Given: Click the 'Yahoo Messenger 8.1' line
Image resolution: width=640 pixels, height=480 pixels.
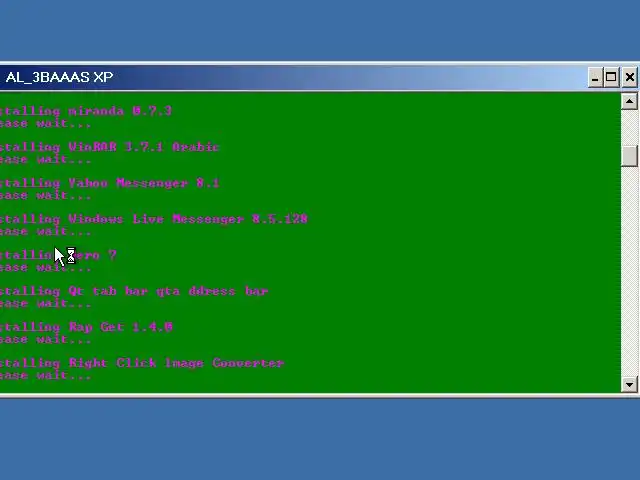Looking at the screenshot, I should (x=109, y=183).
